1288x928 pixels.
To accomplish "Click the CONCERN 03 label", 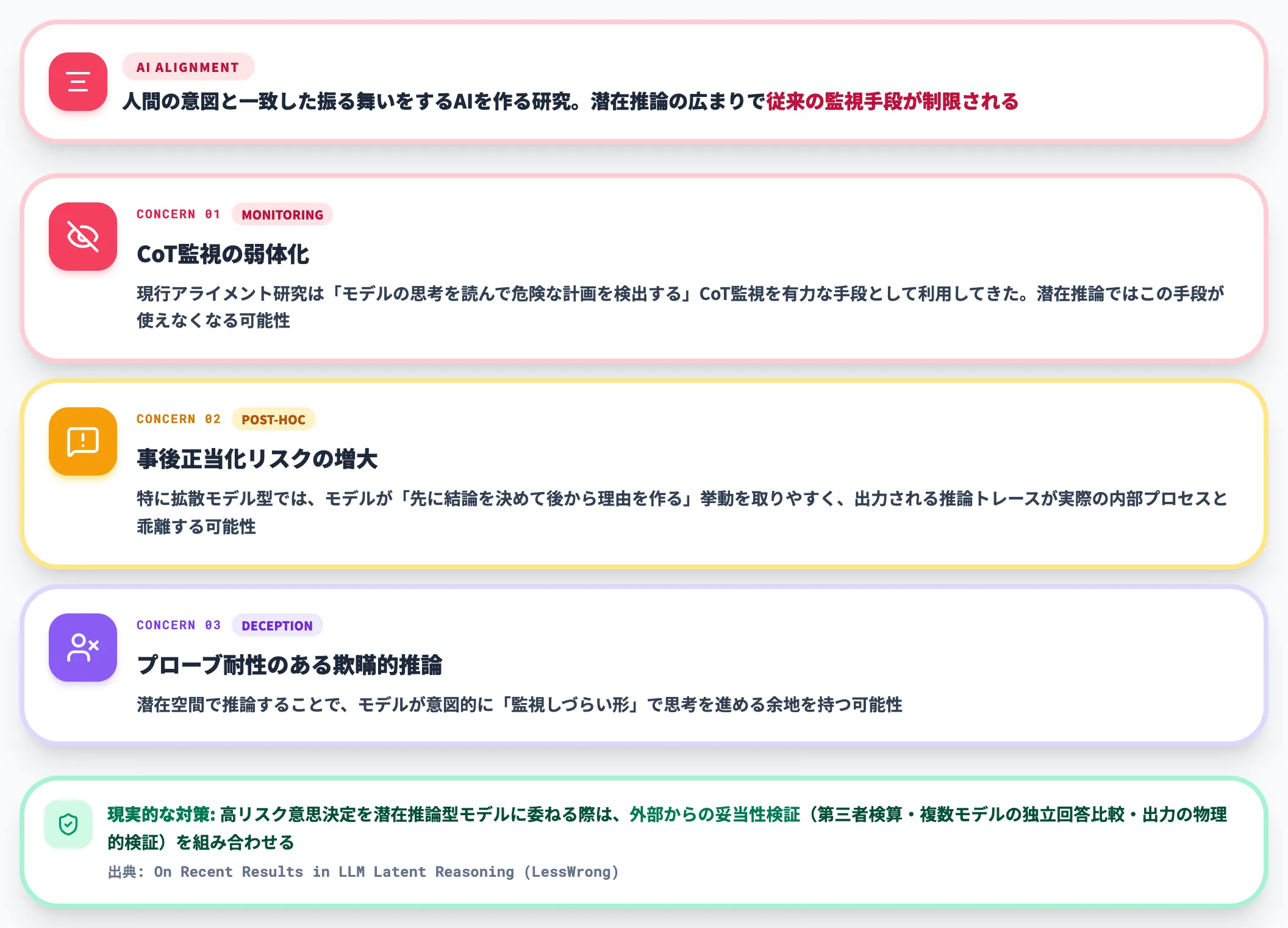I will (x=178, y=626).
